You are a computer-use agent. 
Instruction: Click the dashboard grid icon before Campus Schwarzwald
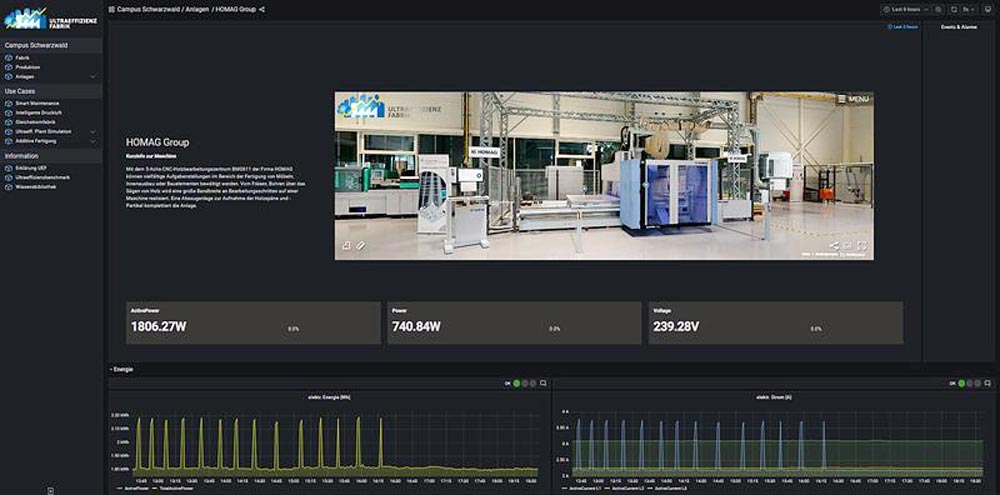coord(111,9)
